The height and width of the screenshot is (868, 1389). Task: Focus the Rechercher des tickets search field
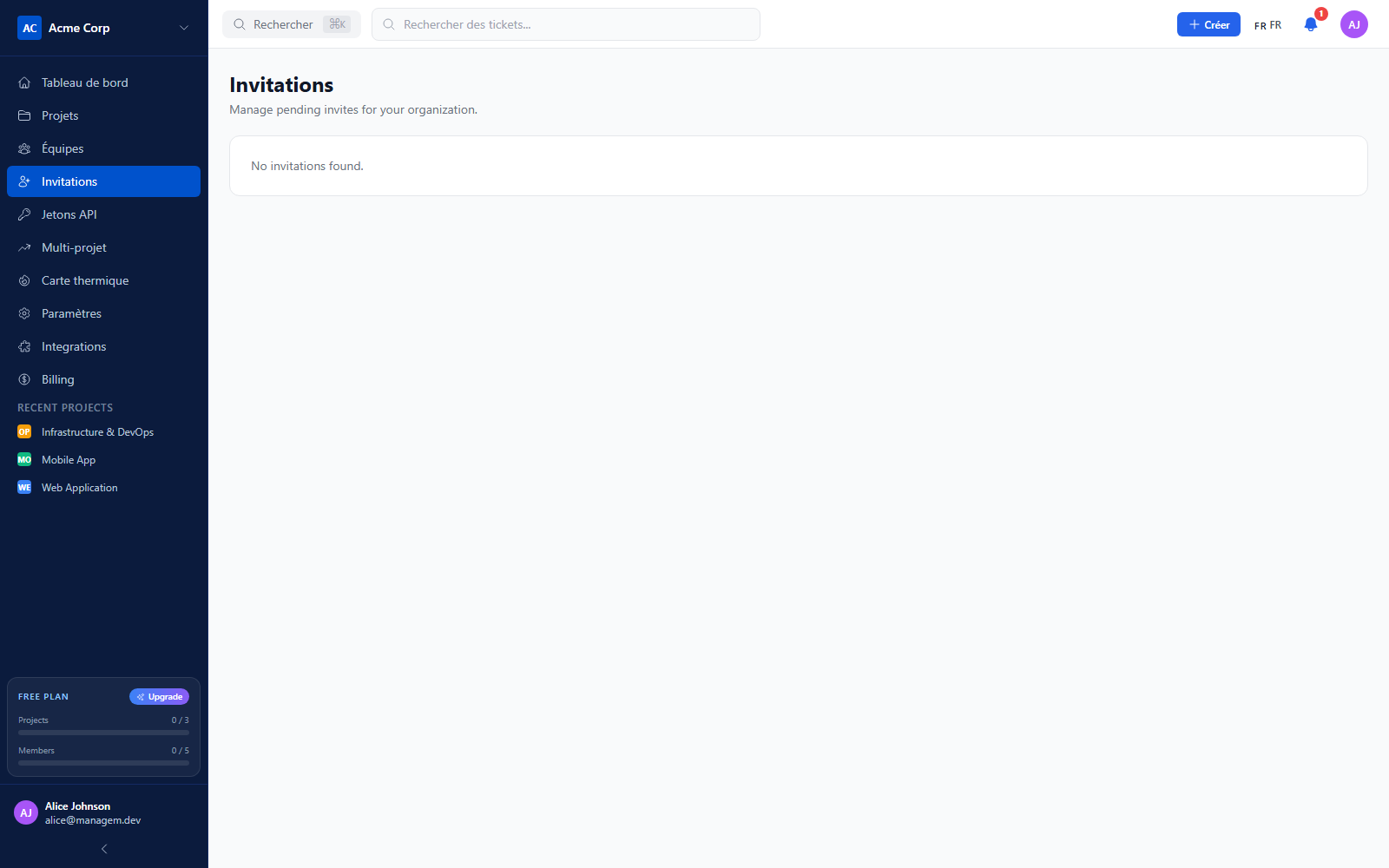point(566,24)
